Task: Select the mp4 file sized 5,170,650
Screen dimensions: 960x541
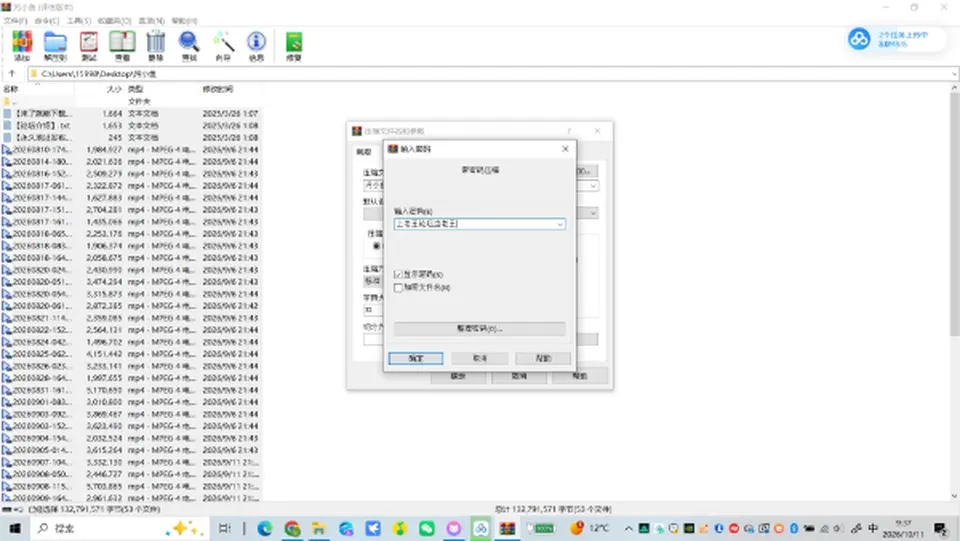Action: (131, 390)
